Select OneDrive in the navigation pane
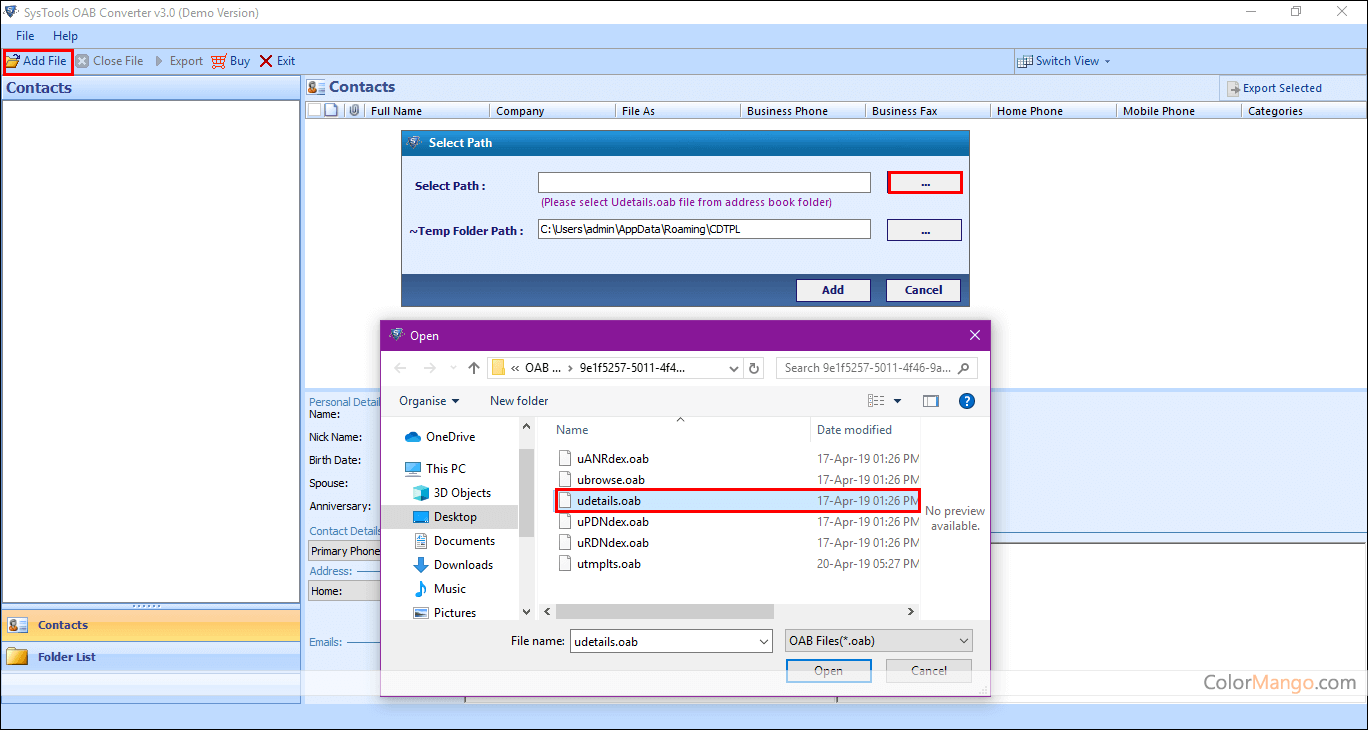1368x730 pixels. coord(450,437)
